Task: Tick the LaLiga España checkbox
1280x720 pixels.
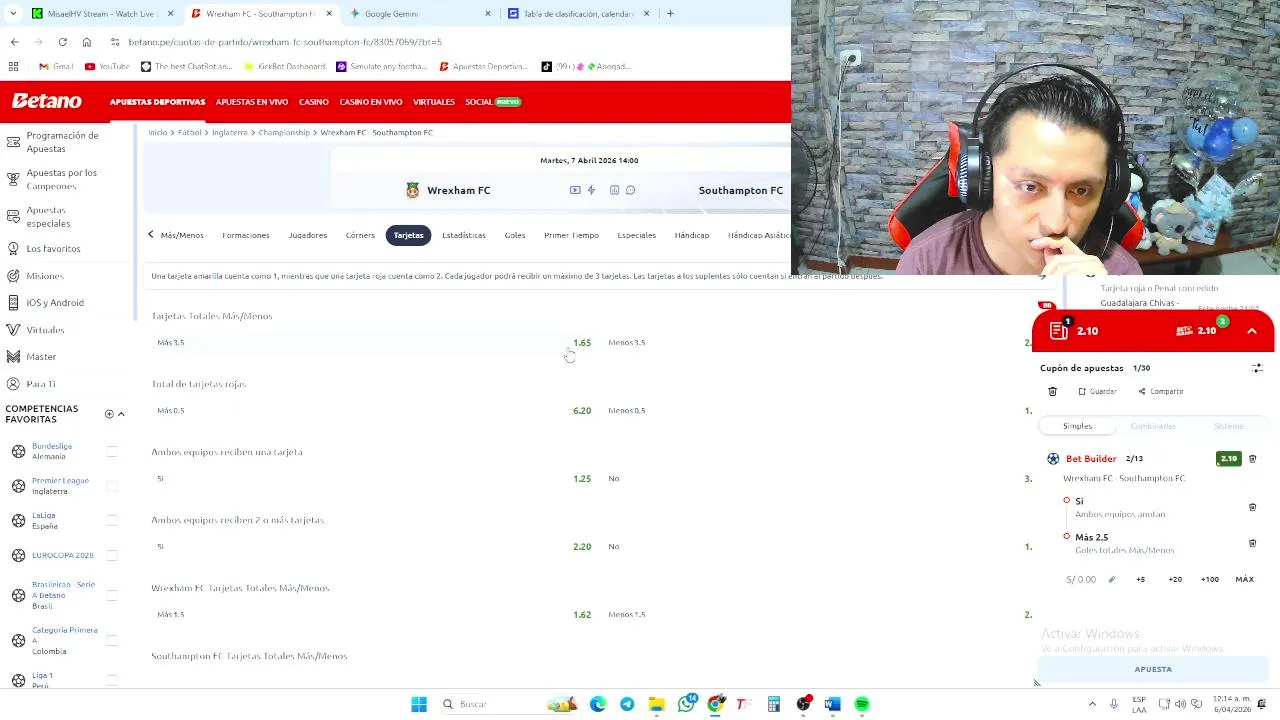Action: pos(112,521)
